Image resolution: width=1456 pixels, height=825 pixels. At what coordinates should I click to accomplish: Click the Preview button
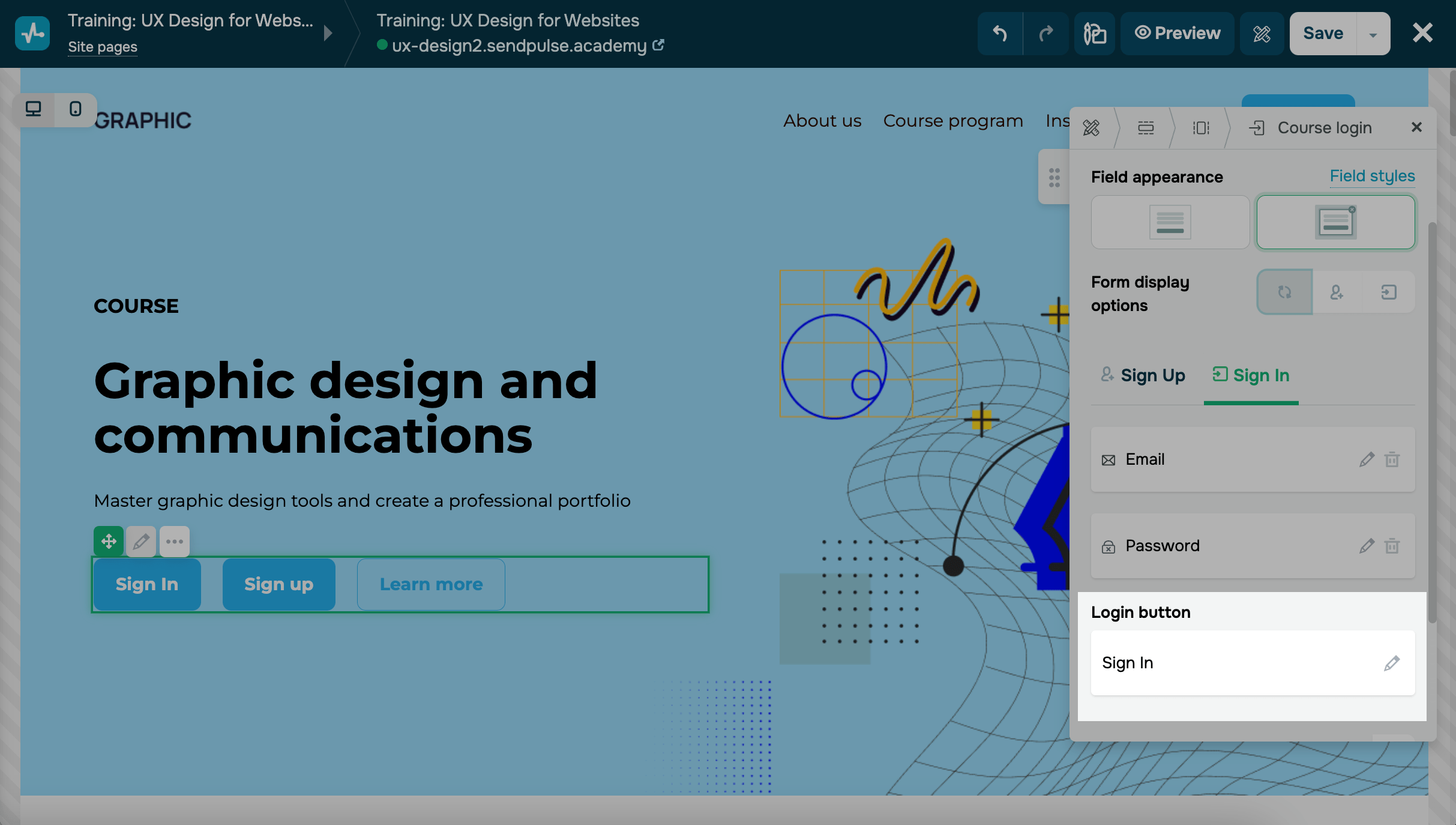point(1177,33)
